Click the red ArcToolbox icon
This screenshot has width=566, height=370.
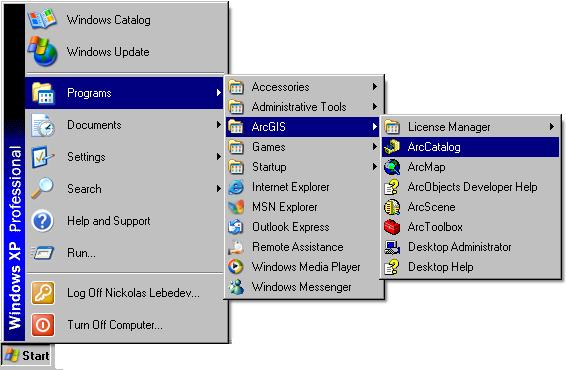(x=392, y=227)
